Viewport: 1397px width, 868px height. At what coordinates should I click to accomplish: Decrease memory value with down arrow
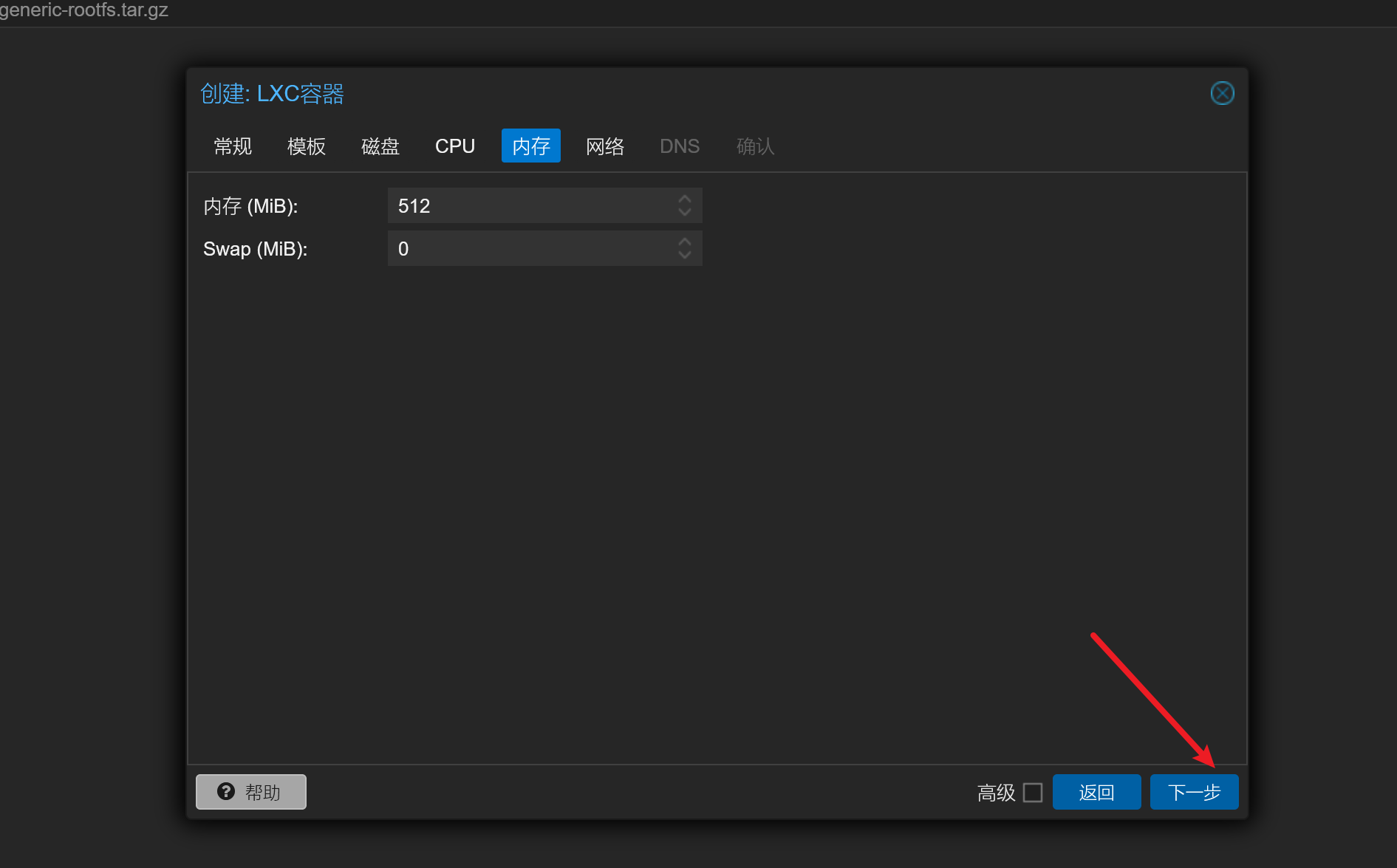click(x=684, y=213)
